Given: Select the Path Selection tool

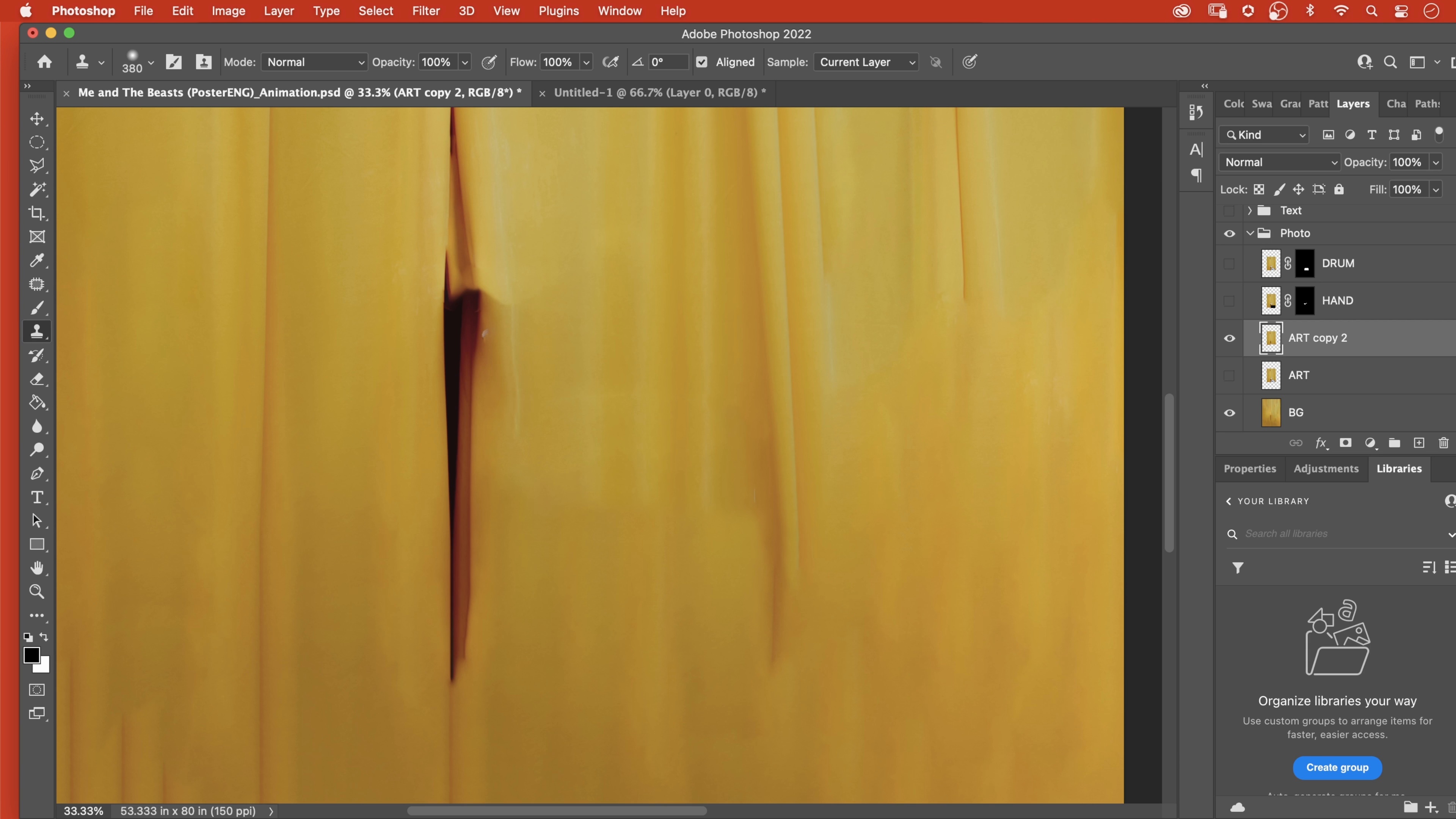Looking at the screenshot, I should pos(37,521).
